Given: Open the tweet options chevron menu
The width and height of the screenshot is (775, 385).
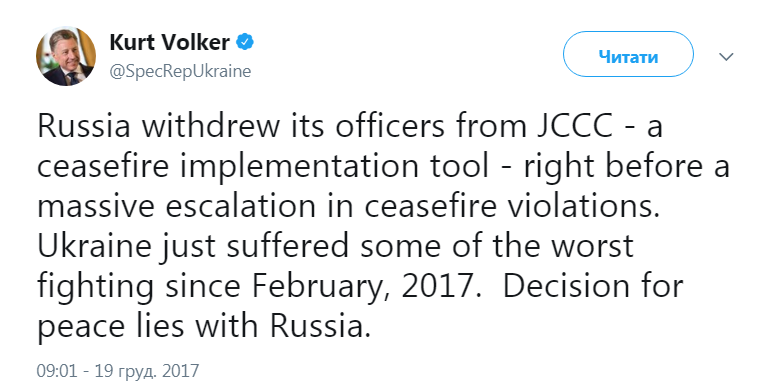Looking at the screenshot, I should (726, 57).
